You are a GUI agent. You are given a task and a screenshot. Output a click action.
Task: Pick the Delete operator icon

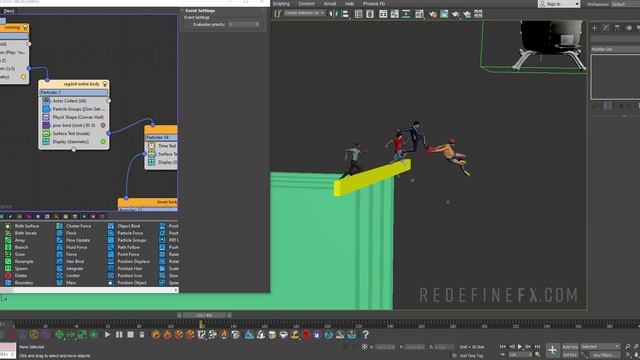[x=8, y=276]
